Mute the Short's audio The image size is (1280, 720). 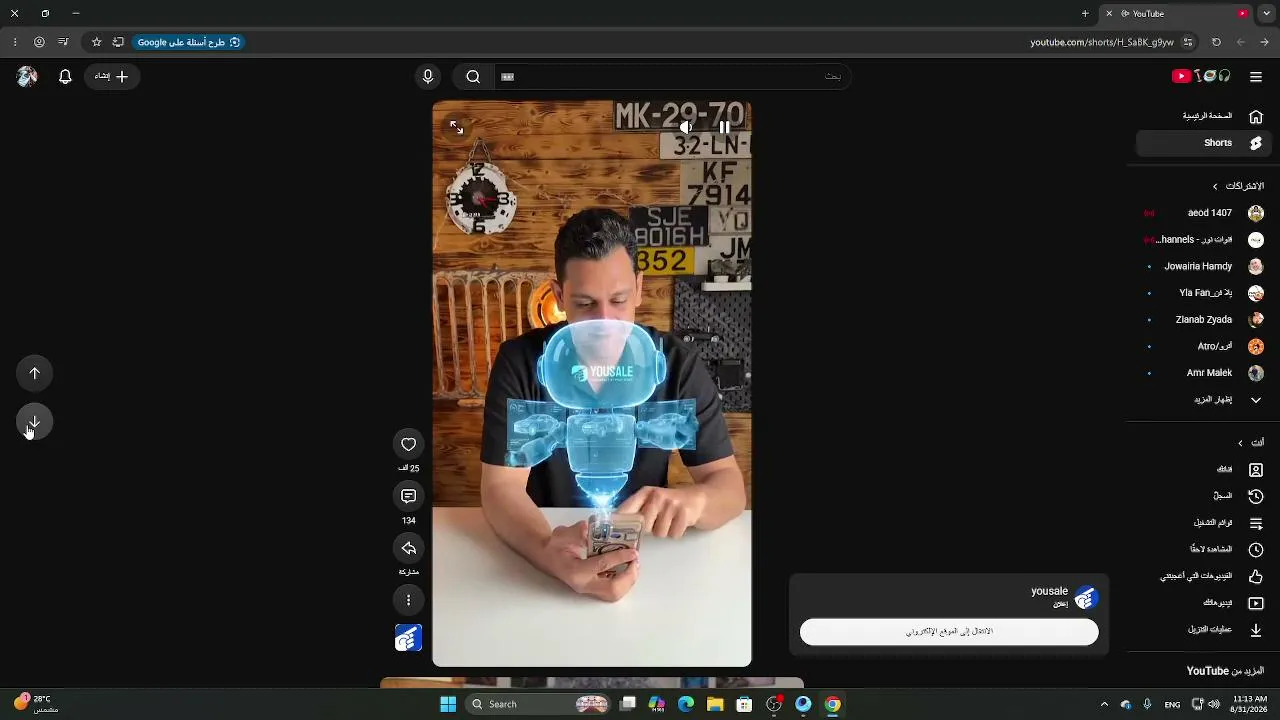(686, 127)
